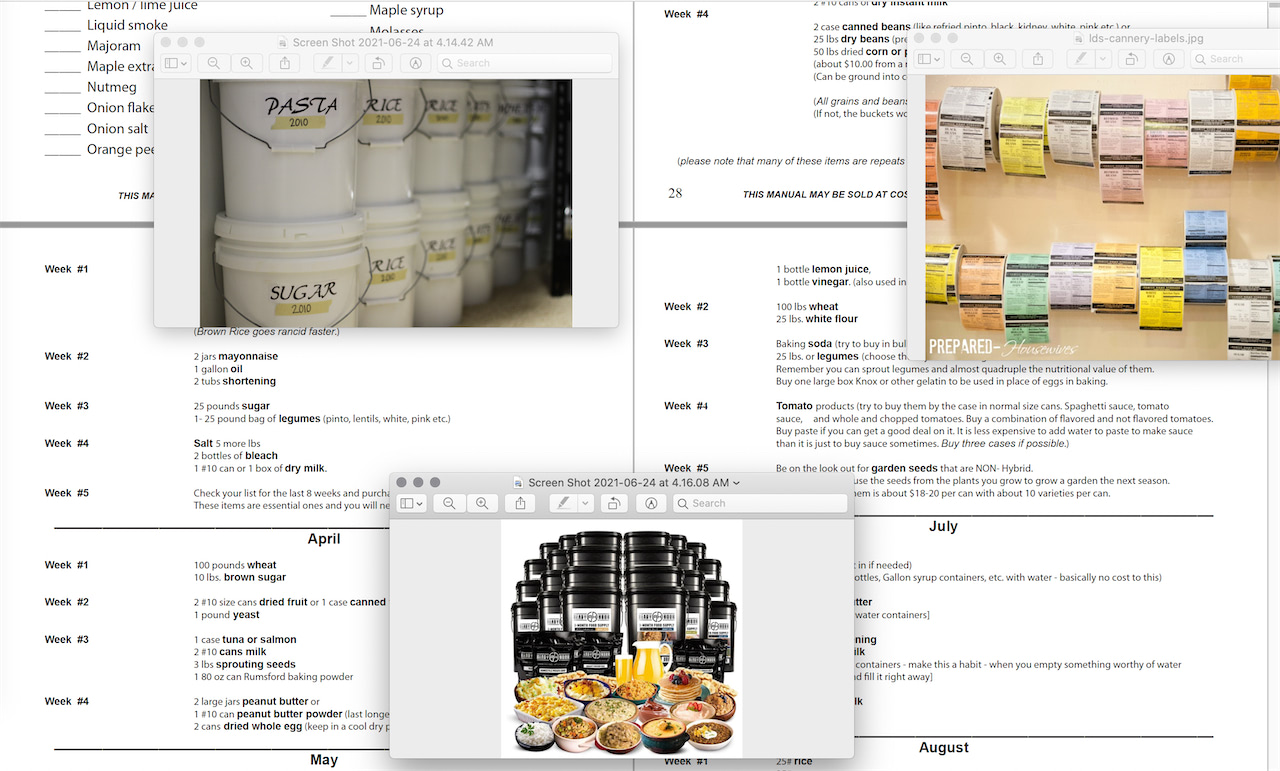Share the Screen Shot 4.16.08 AM image
The image size is (1280, 771).
(x=520, y=504)
